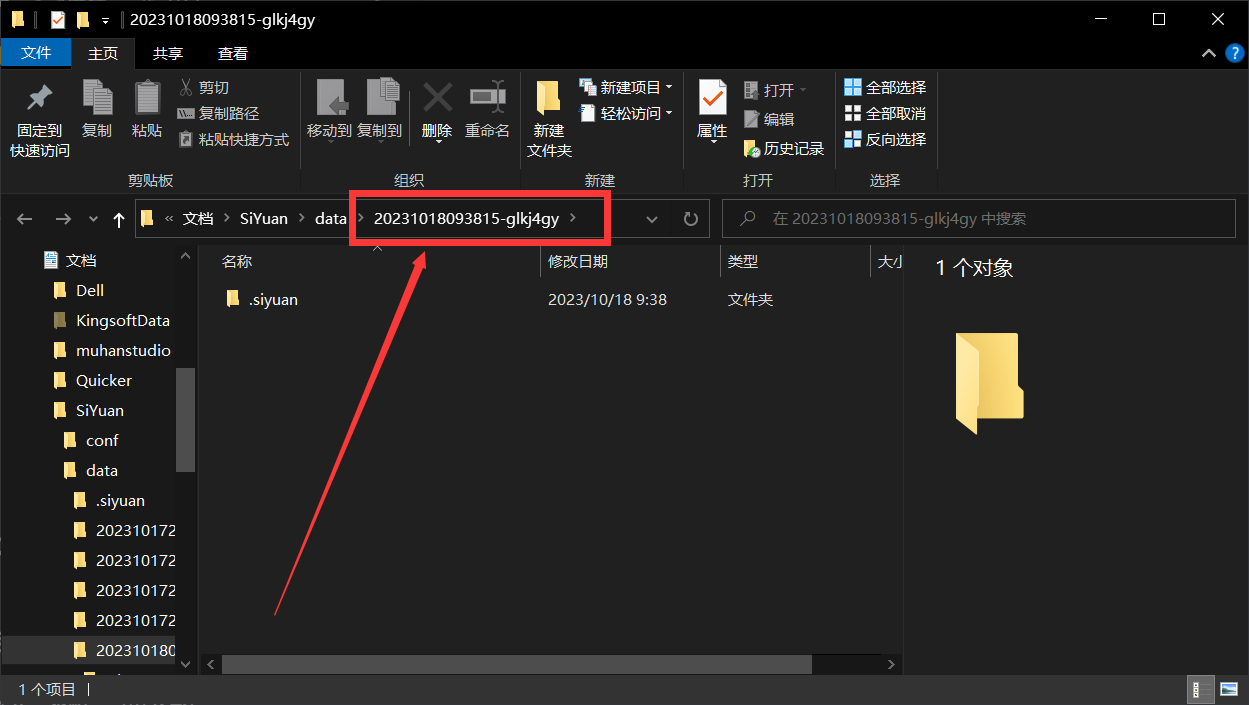
Task: Open the 文件 menu tab
Action: pyautogui.click(x=36, y=53)
